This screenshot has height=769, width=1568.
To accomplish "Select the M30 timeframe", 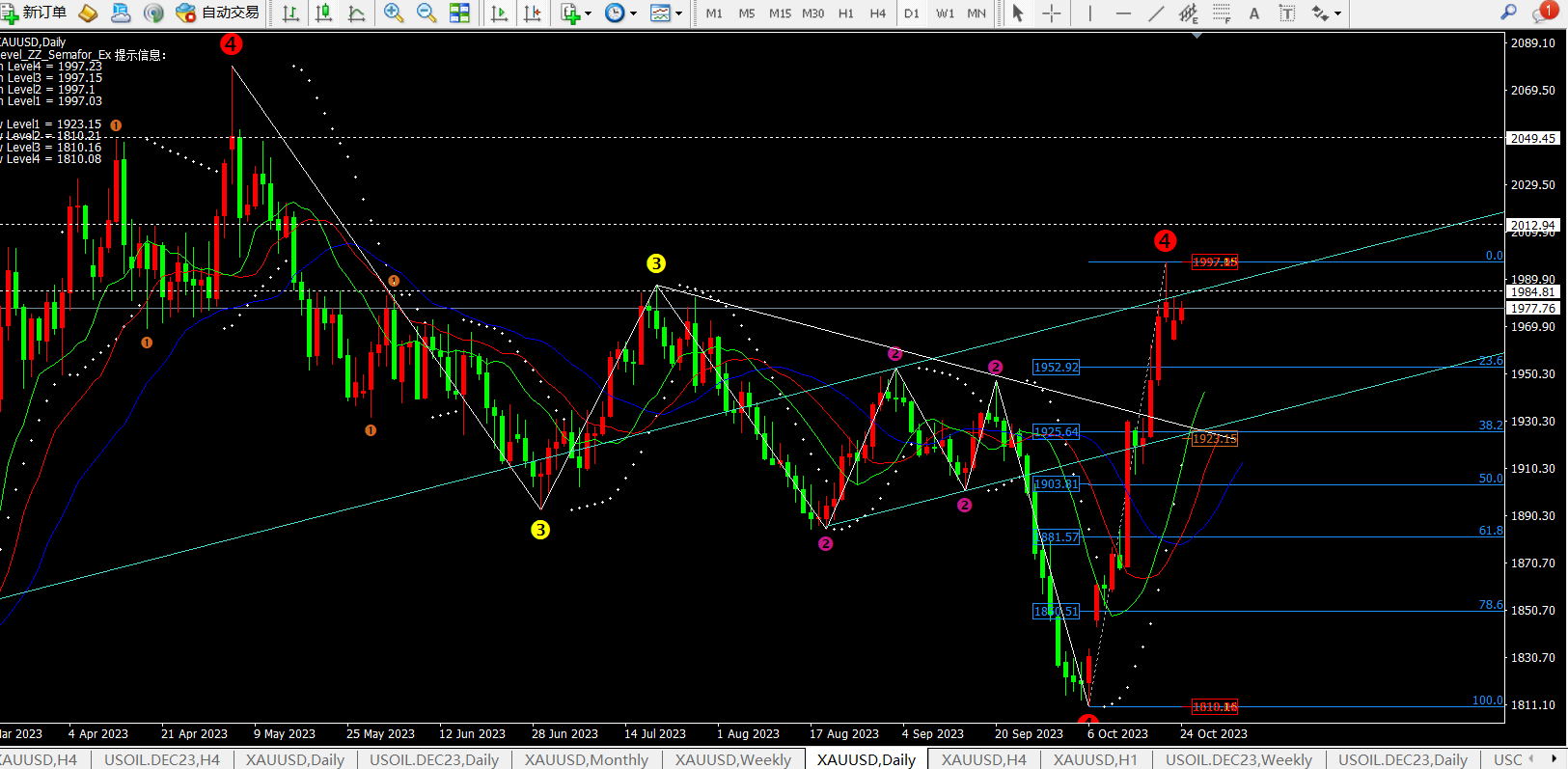I will point(813,14).
